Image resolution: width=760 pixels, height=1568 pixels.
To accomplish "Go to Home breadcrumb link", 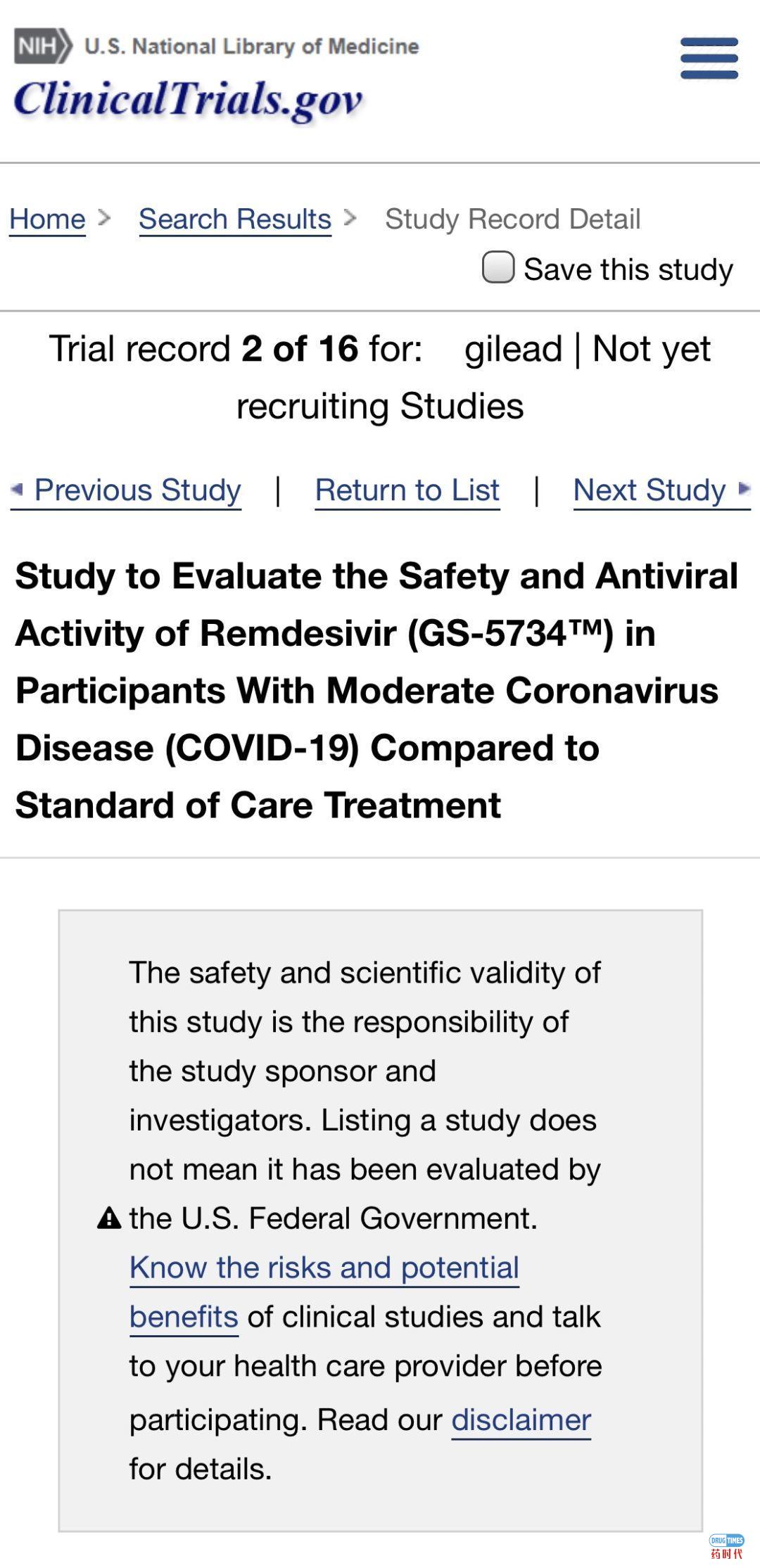I will [47, 219].
